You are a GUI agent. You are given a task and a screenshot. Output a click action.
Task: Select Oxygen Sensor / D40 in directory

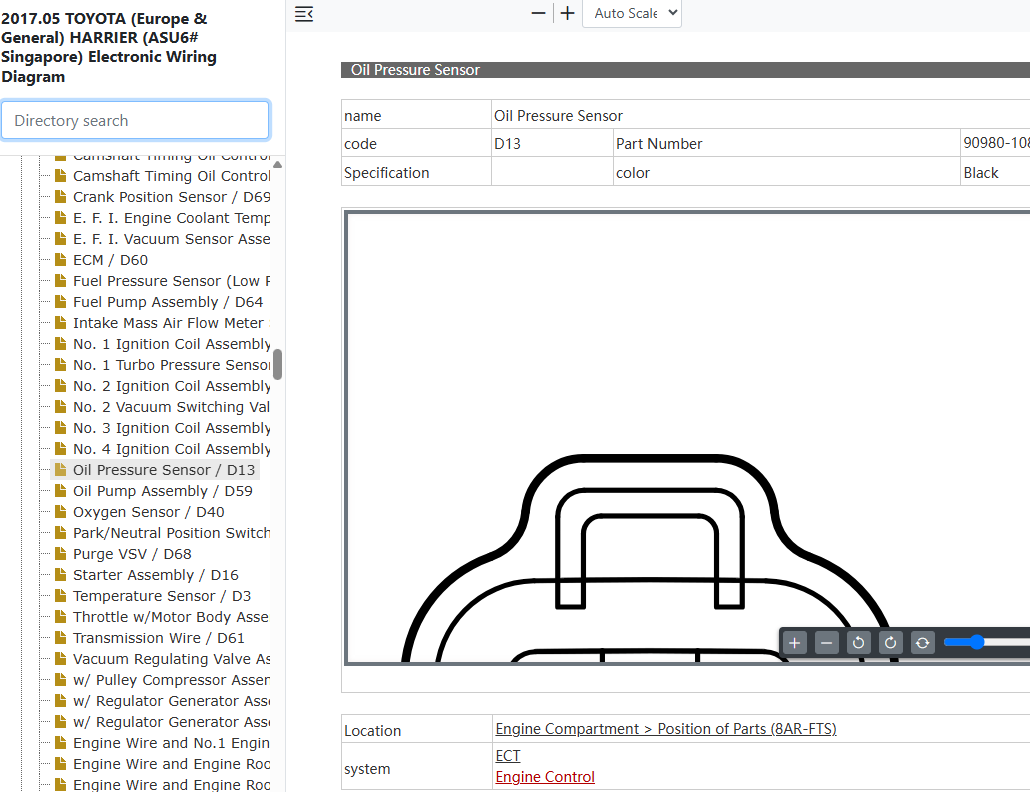[x=148, y=512]
